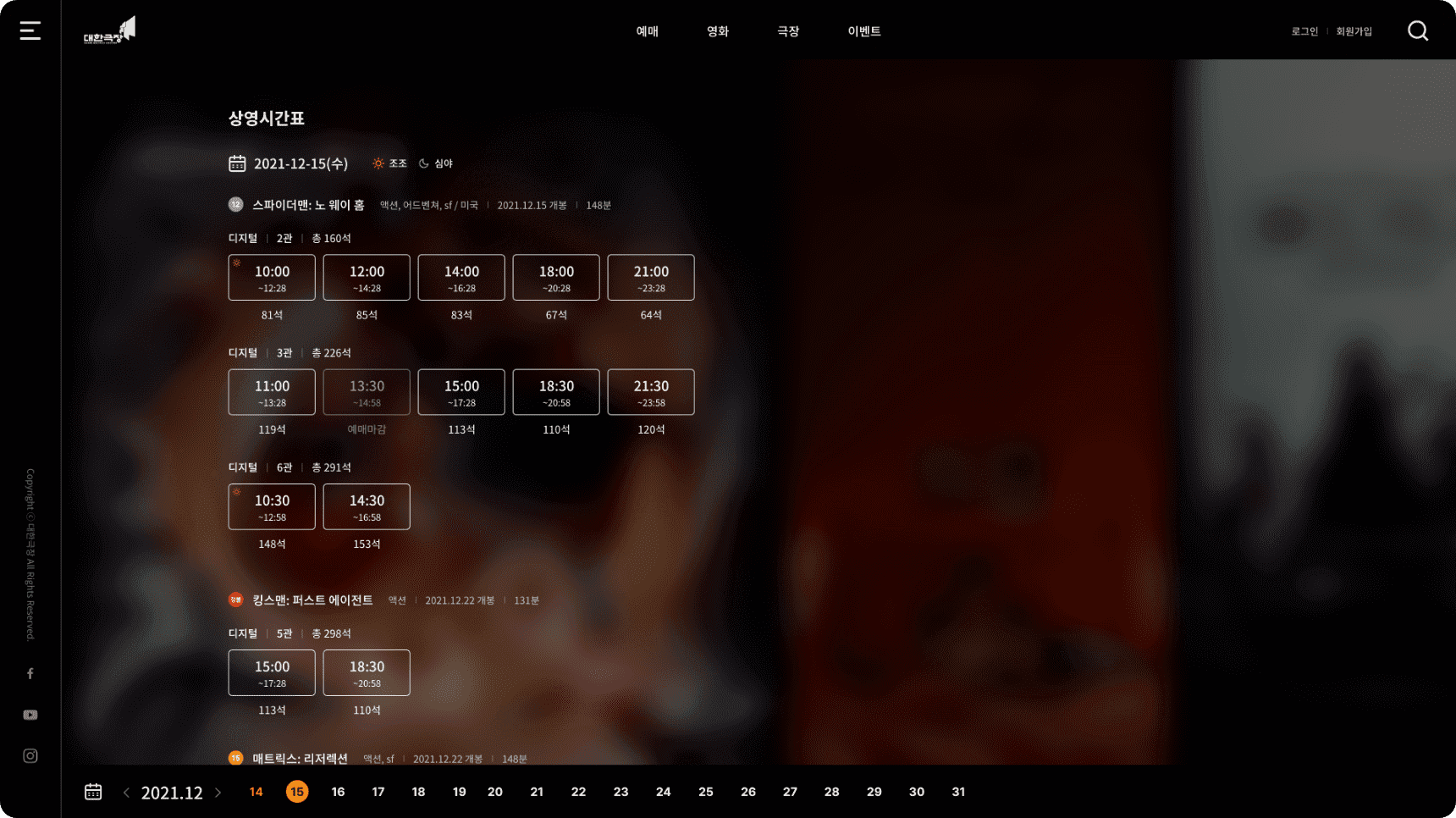The height and width of the screenshot is (818, 1456).
Task: Click the 2021.12 month label
Action: tap(172, 793)
